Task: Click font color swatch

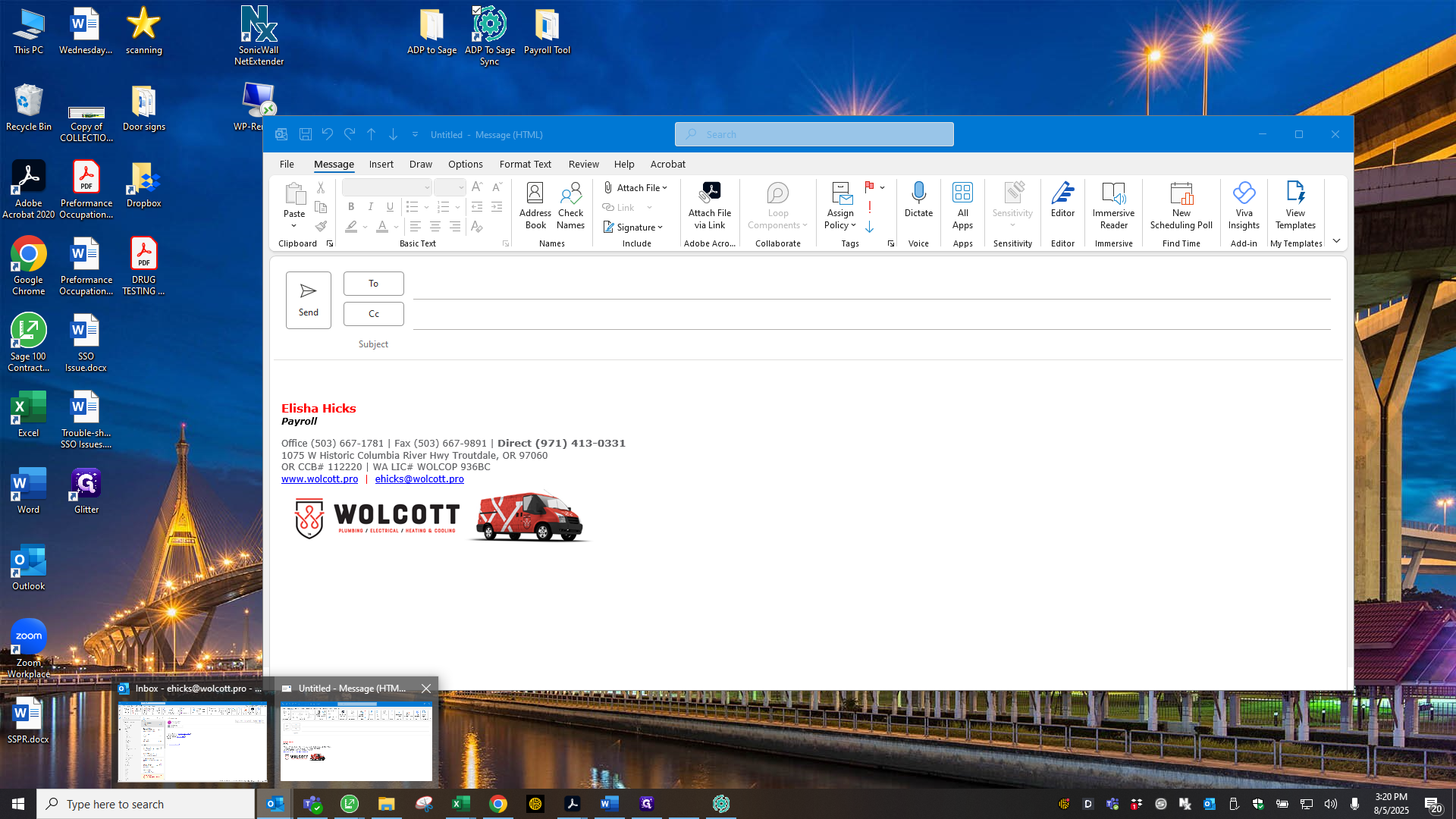Action: click(382, 227)
